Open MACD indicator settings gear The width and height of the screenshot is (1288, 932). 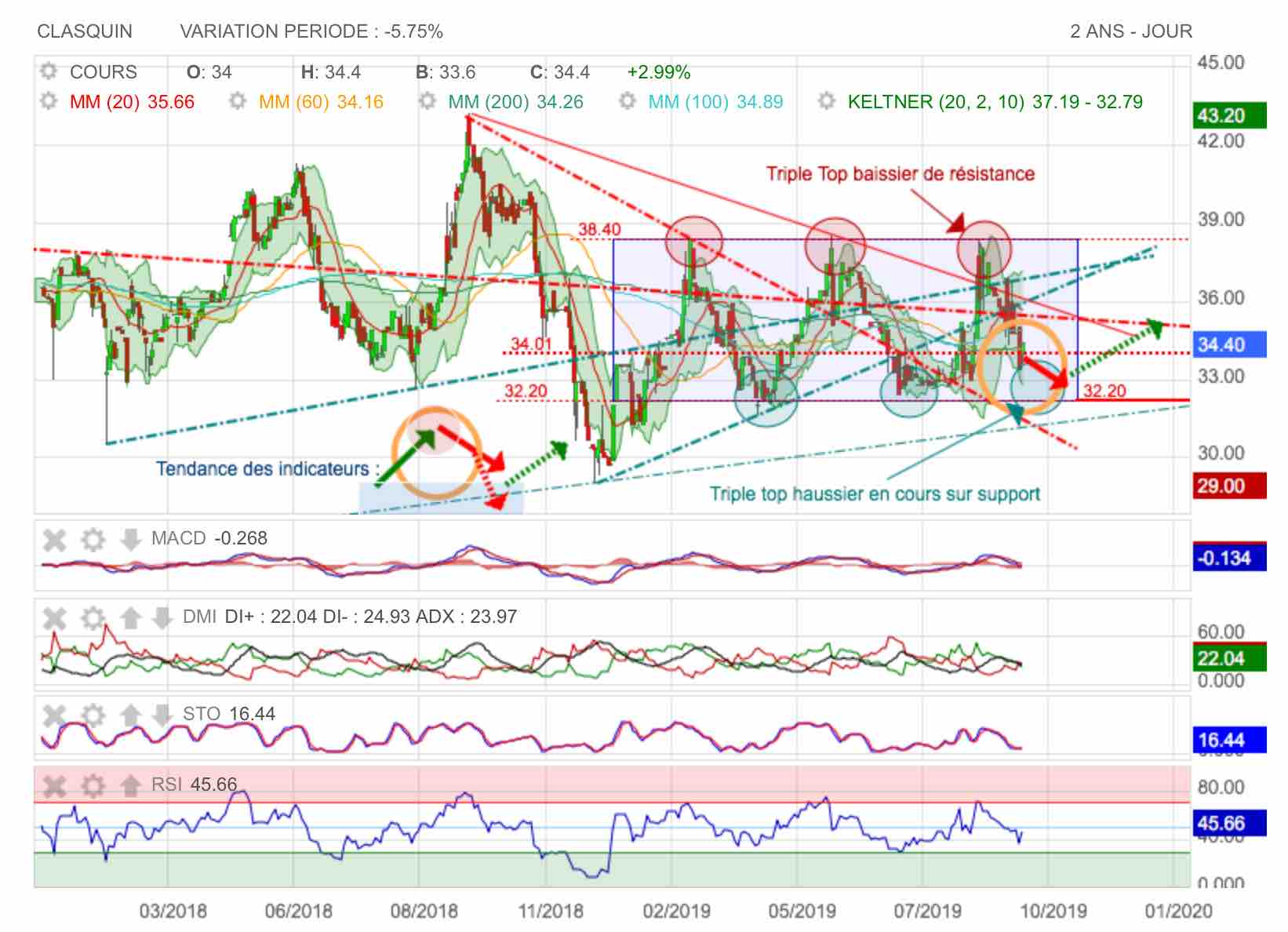tap(93, 540)
